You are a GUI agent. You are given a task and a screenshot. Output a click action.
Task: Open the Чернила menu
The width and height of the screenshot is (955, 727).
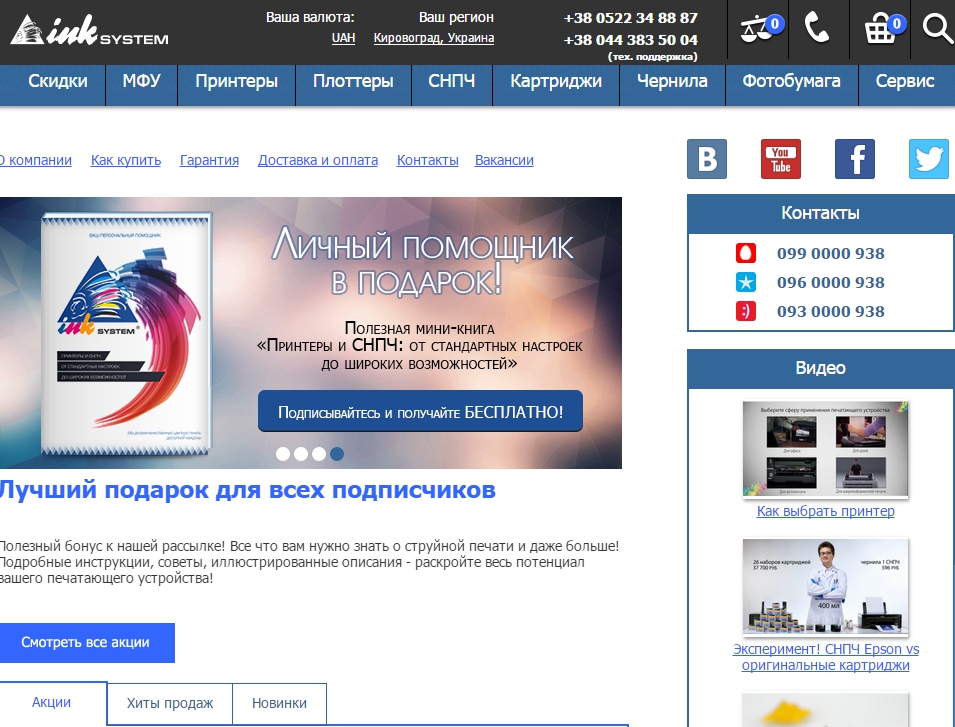pos(672,82)
